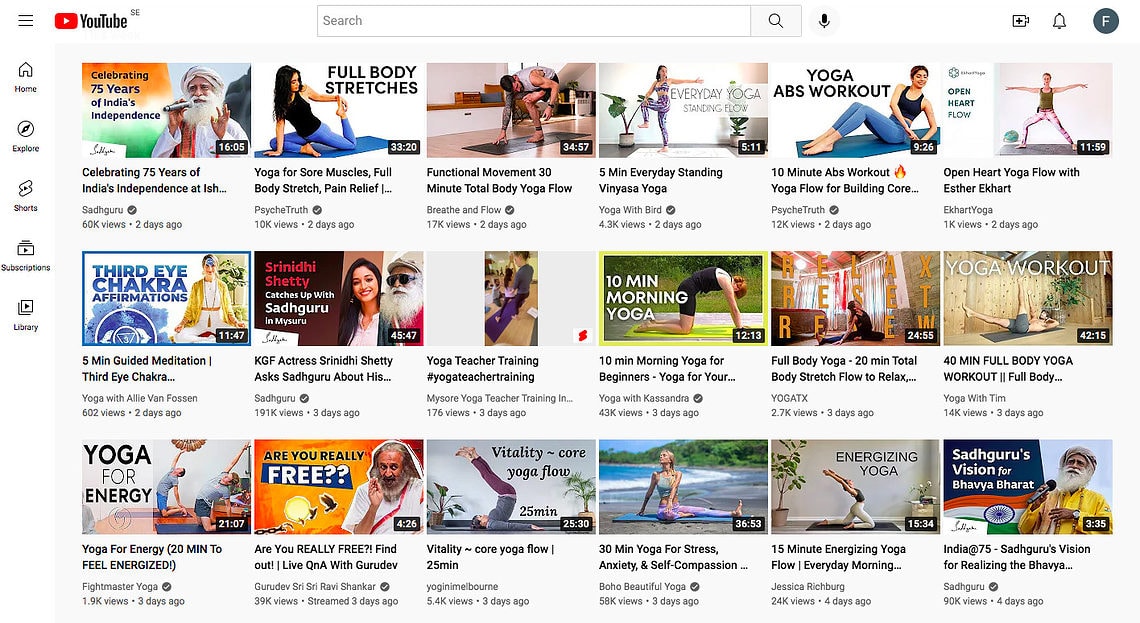The height and width of the screenshot is (623, 1140).
Task: Open the Yoga Workout thumbnail 42:15
Action: click(1028, 298)
